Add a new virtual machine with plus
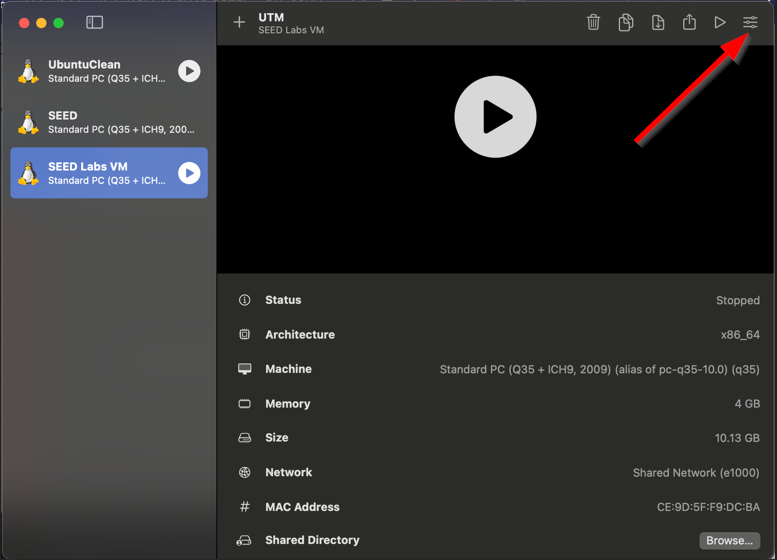777x560 pixels. (239, 22)
